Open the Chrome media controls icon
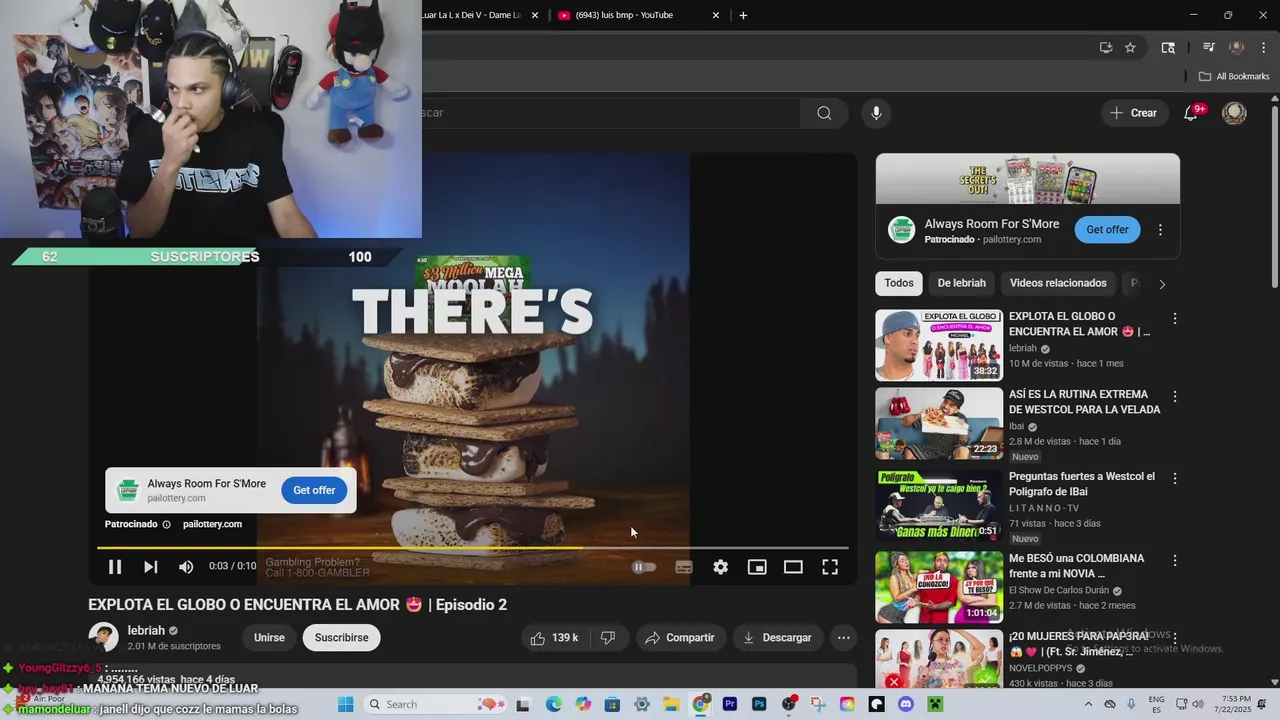The height and width of the screenshot is (720, 1280). coord(1208,47)
